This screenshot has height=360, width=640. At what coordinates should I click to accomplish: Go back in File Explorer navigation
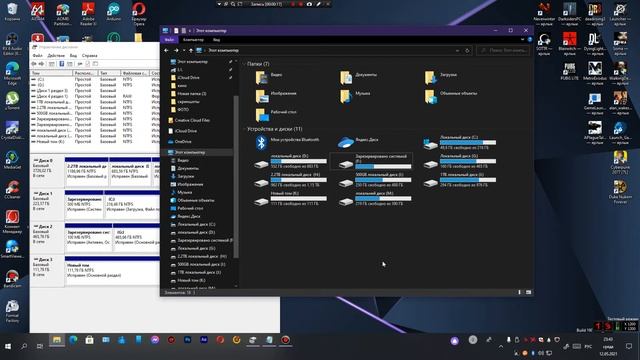[x=166, y=50]
